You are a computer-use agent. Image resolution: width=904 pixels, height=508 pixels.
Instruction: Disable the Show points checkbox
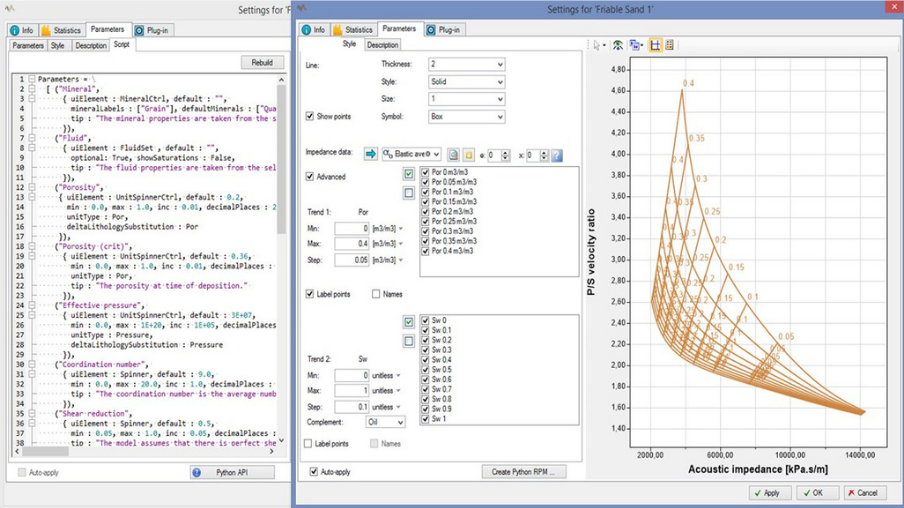coord(310,117)
